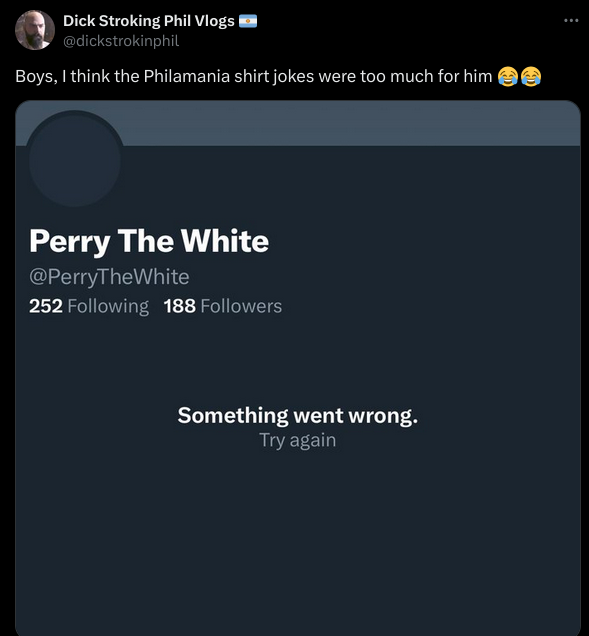The height and width of the screenshot is (636, 589).
Task: Expand the embedded profile screenshot image
Action: point(298,368)
